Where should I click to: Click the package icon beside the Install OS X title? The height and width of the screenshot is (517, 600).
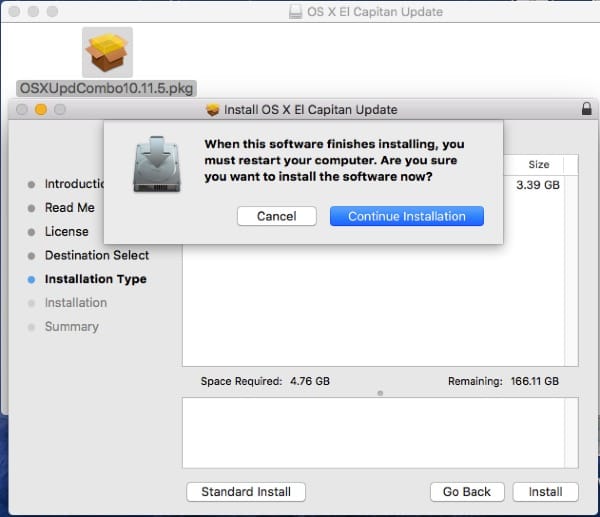tap(212, 109)
